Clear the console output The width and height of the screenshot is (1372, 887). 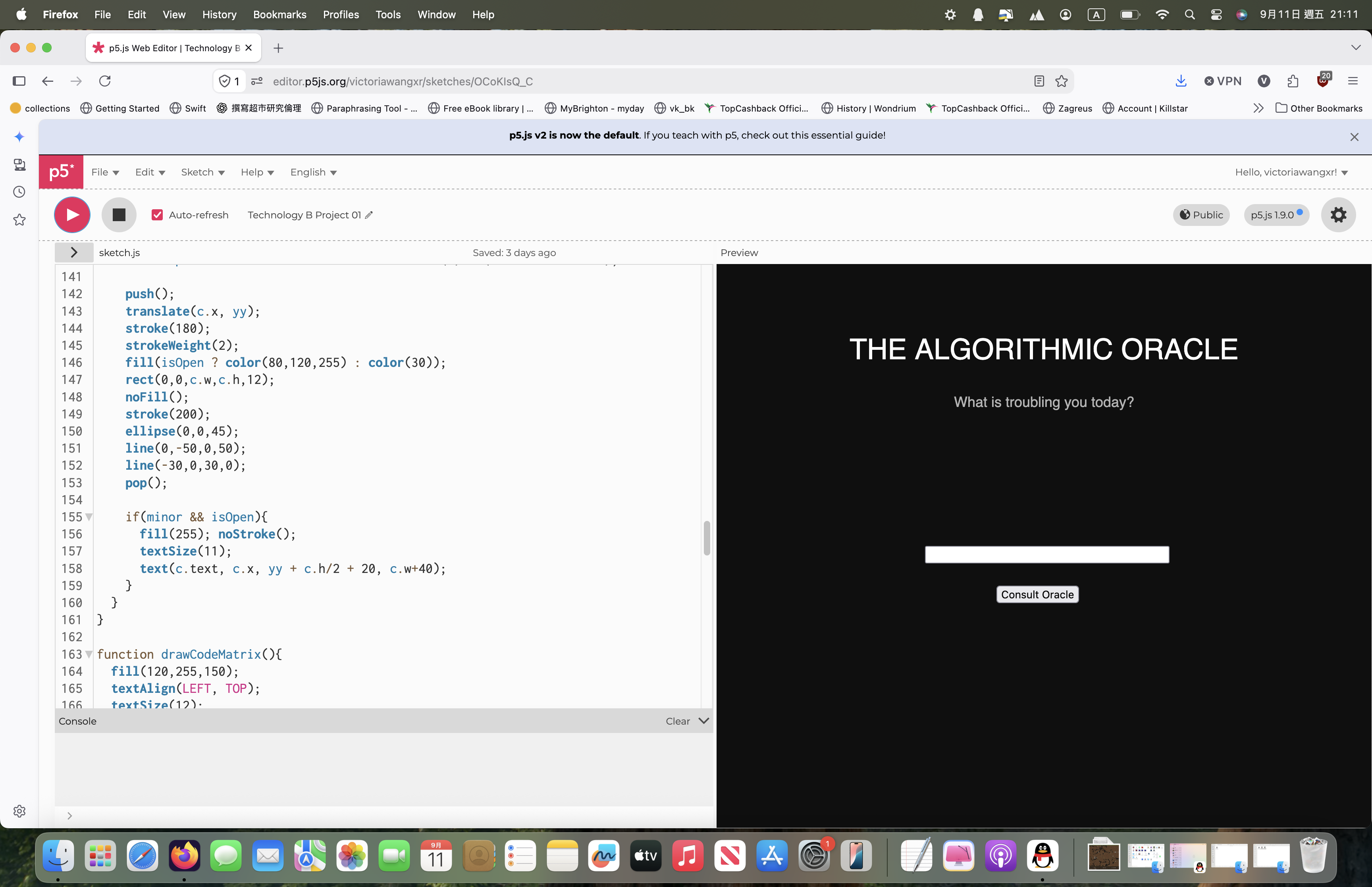point(678,721)
